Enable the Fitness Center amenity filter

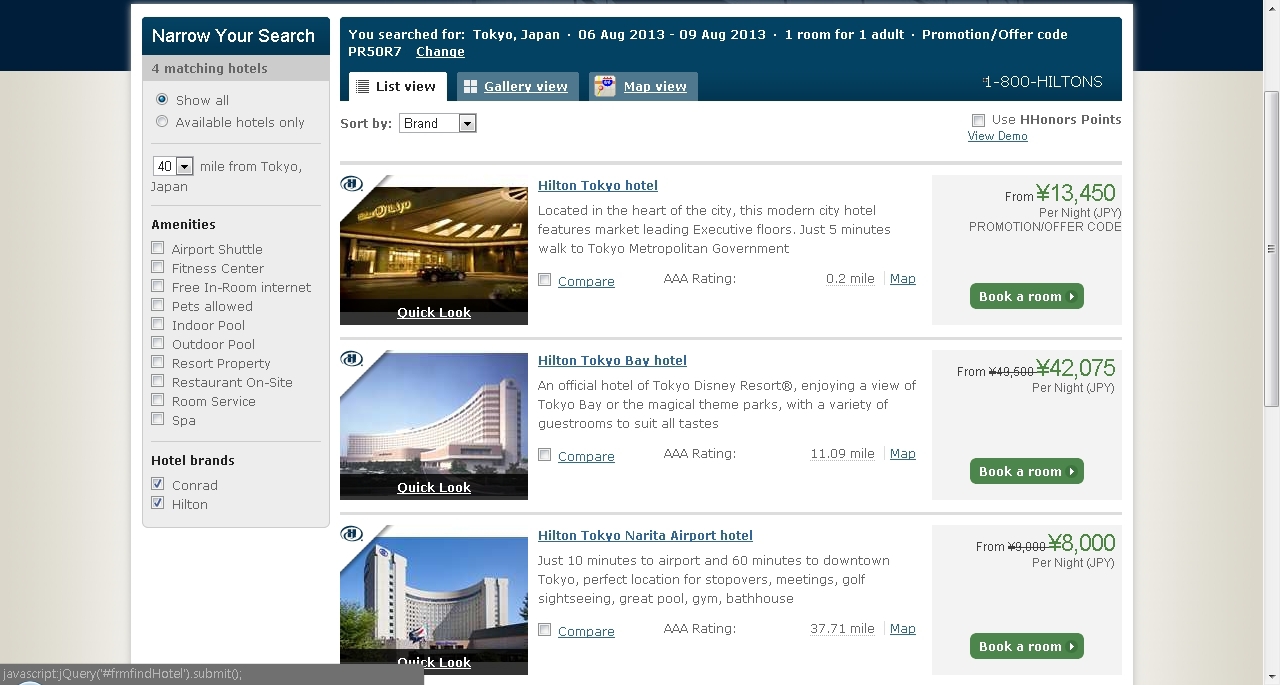pos(158,267)
